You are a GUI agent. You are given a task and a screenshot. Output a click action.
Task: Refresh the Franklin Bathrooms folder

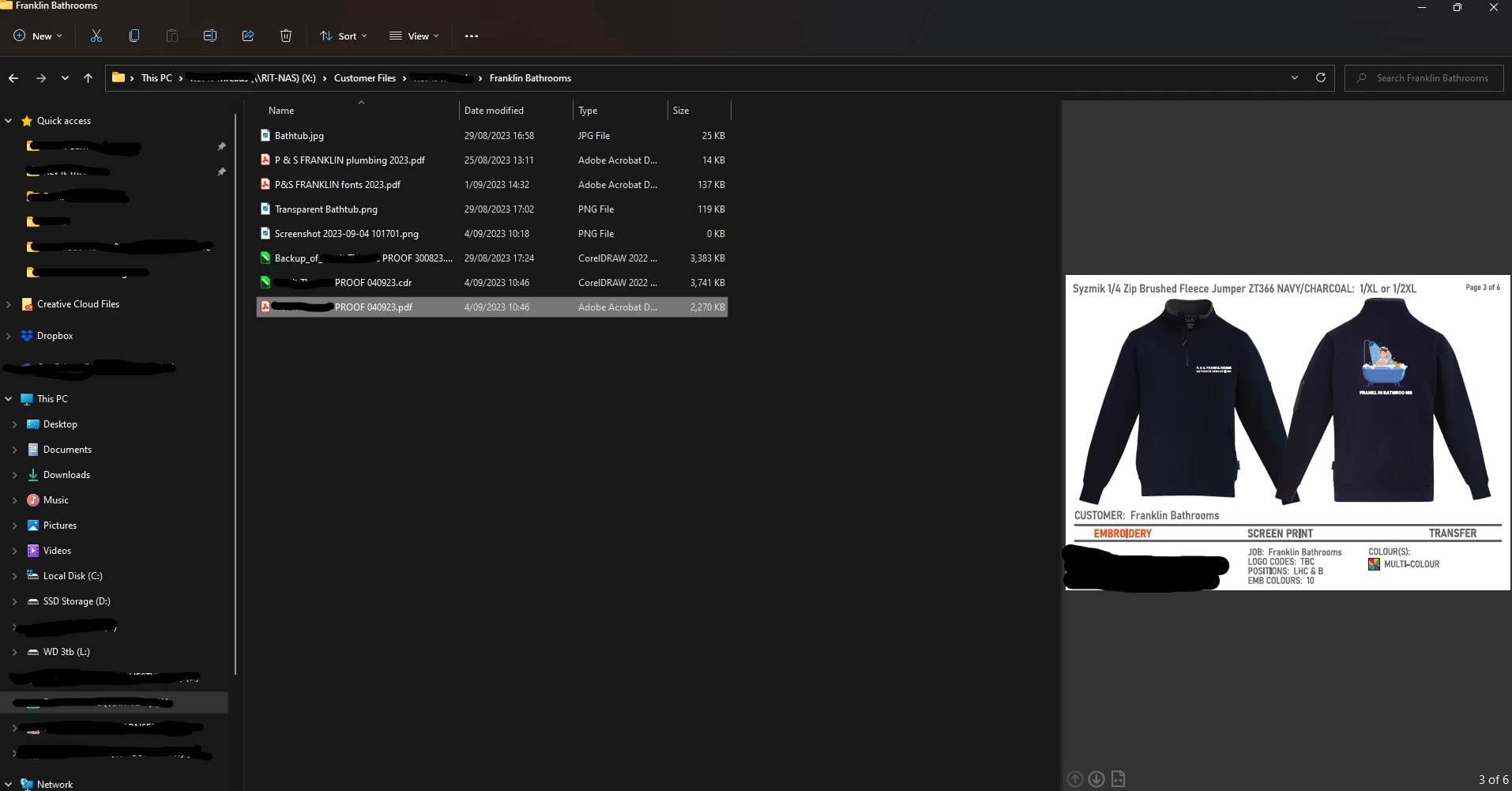coord(1320,77)
